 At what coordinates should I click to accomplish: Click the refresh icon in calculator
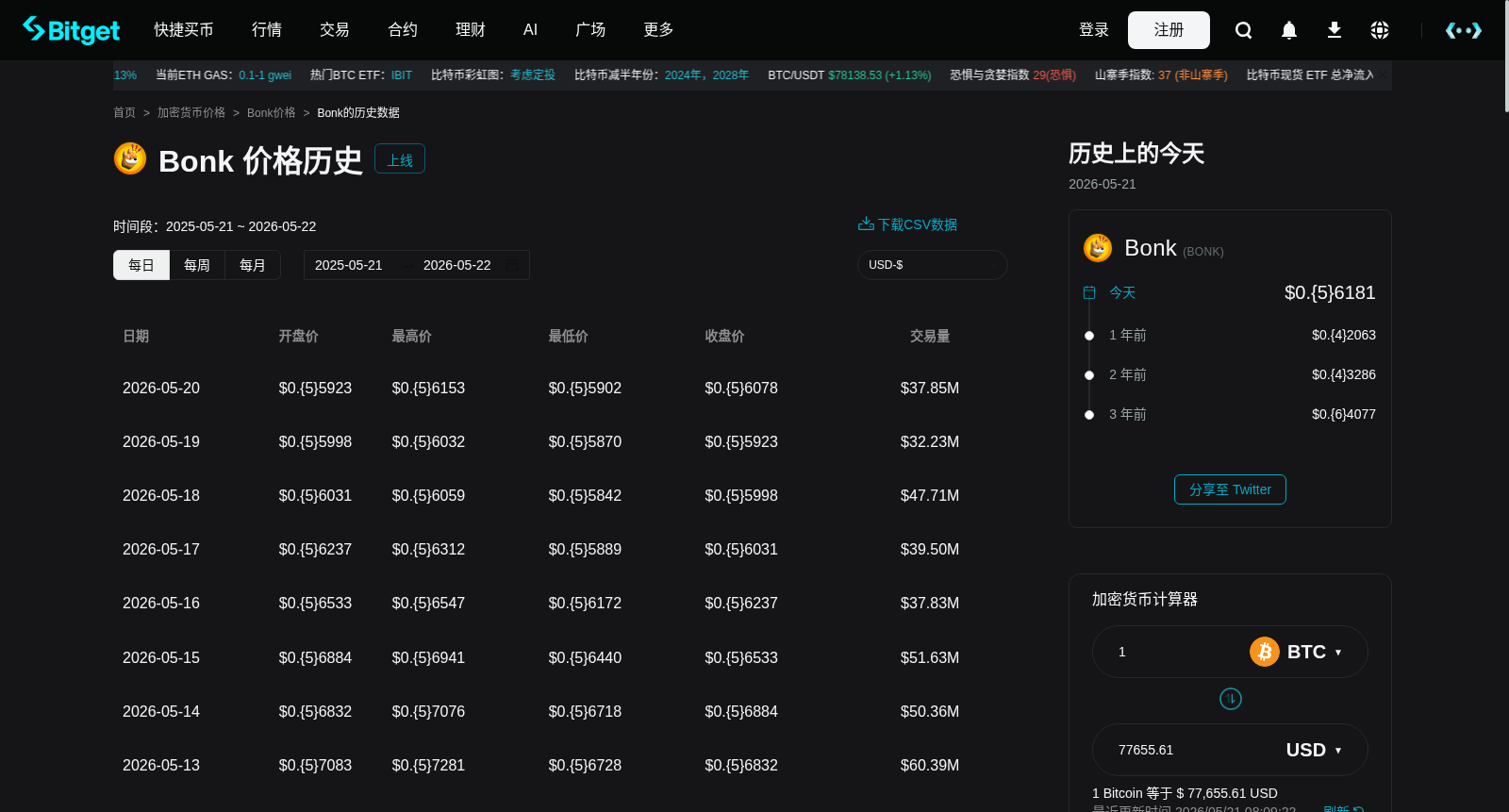[1358, 808]
